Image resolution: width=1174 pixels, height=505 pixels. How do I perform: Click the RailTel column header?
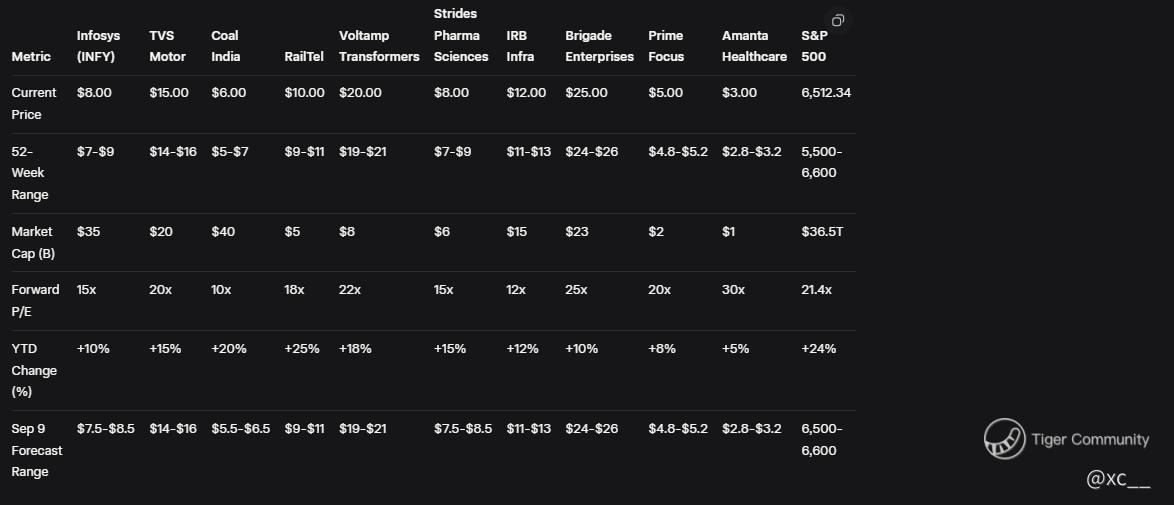[303, 57]
